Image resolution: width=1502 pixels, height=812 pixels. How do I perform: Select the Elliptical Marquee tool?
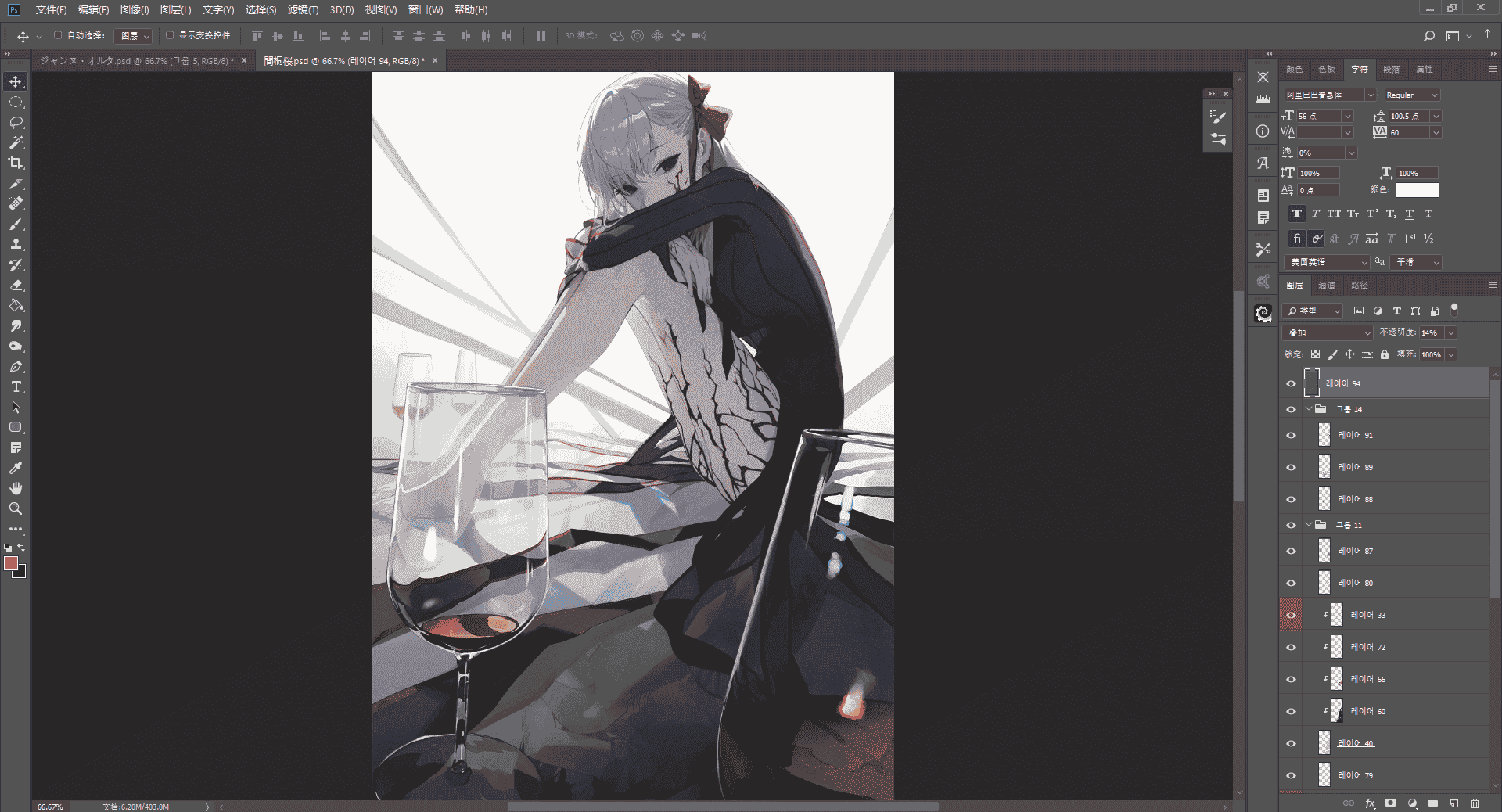click(x=16, y=102)
